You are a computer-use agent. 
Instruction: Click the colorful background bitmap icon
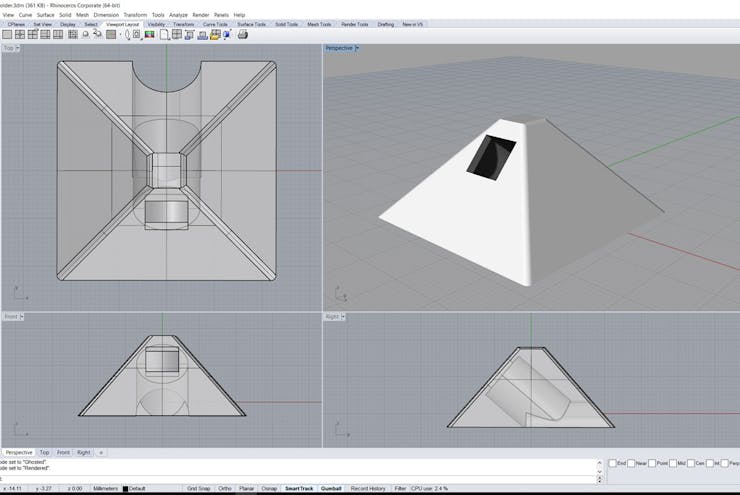point(150,34)
